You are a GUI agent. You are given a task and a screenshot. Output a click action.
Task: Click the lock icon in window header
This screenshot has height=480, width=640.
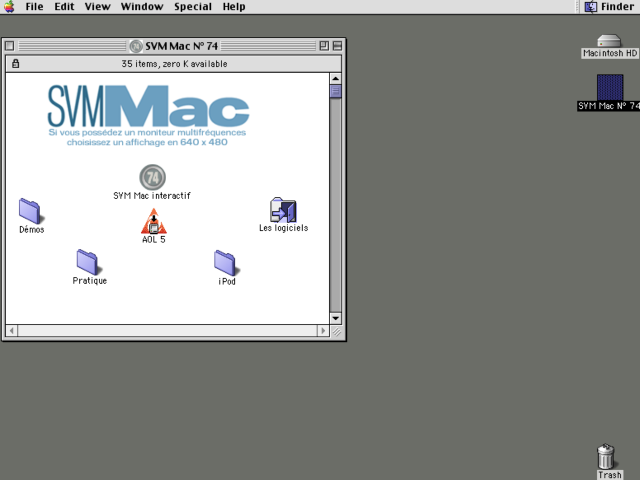point(16,64)
